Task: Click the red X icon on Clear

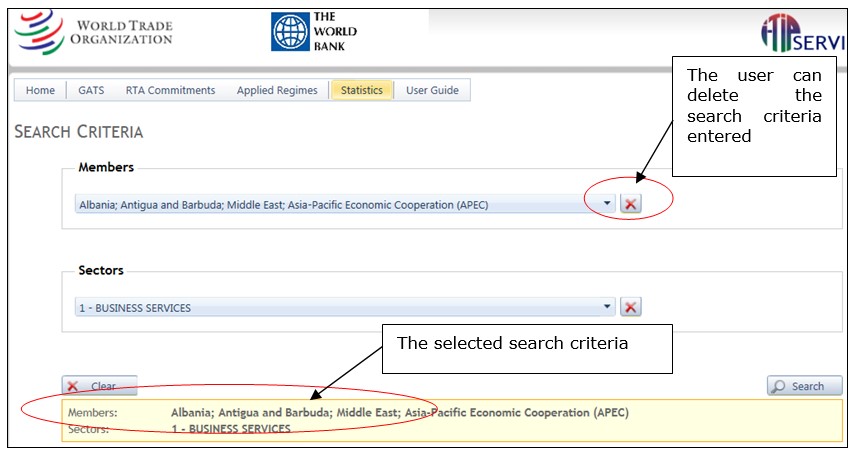Action: [73, 386]
